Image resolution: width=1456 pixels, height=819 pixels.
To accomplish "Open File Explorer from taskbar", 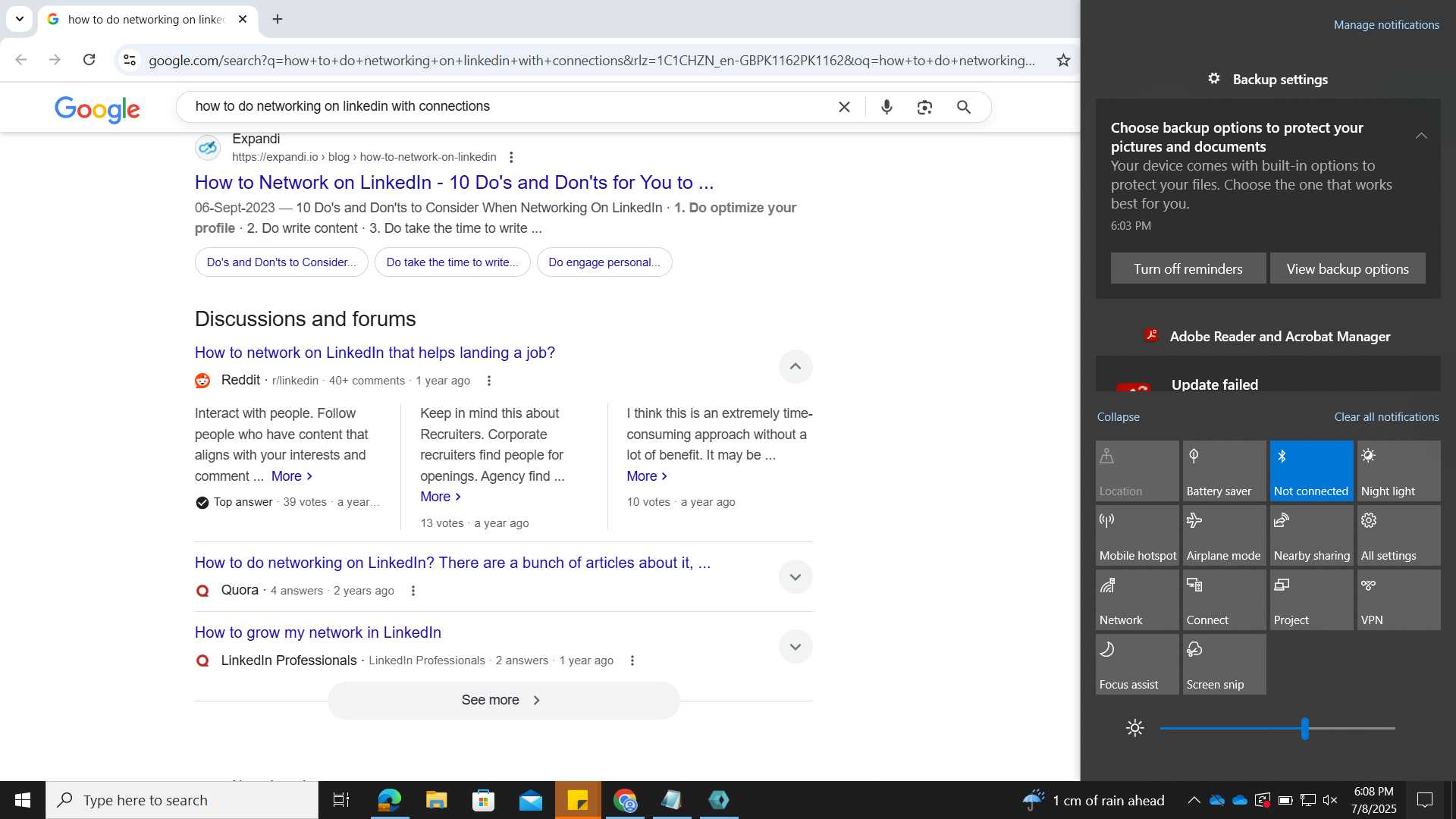I will [x=436, y=800].
